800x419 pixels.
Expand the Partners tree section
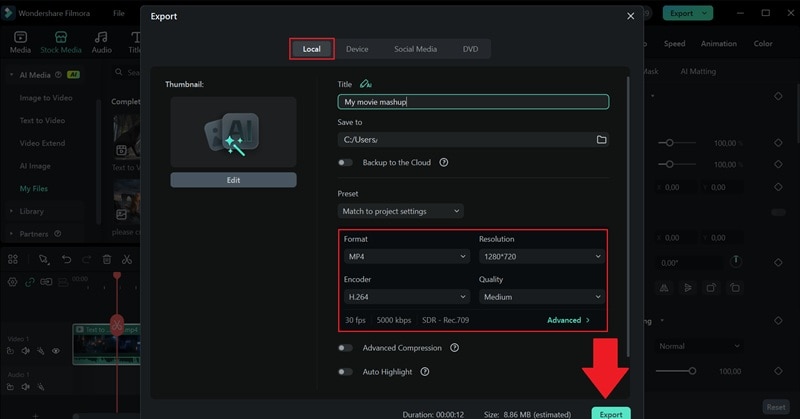click(x=11, y=234)
